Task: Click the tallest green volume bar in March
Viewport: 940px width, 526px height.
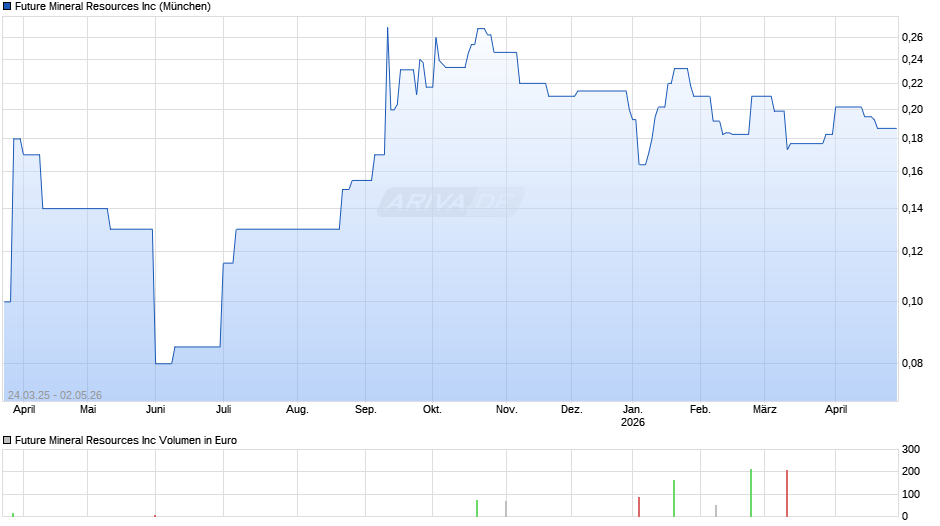Action: 751,493
